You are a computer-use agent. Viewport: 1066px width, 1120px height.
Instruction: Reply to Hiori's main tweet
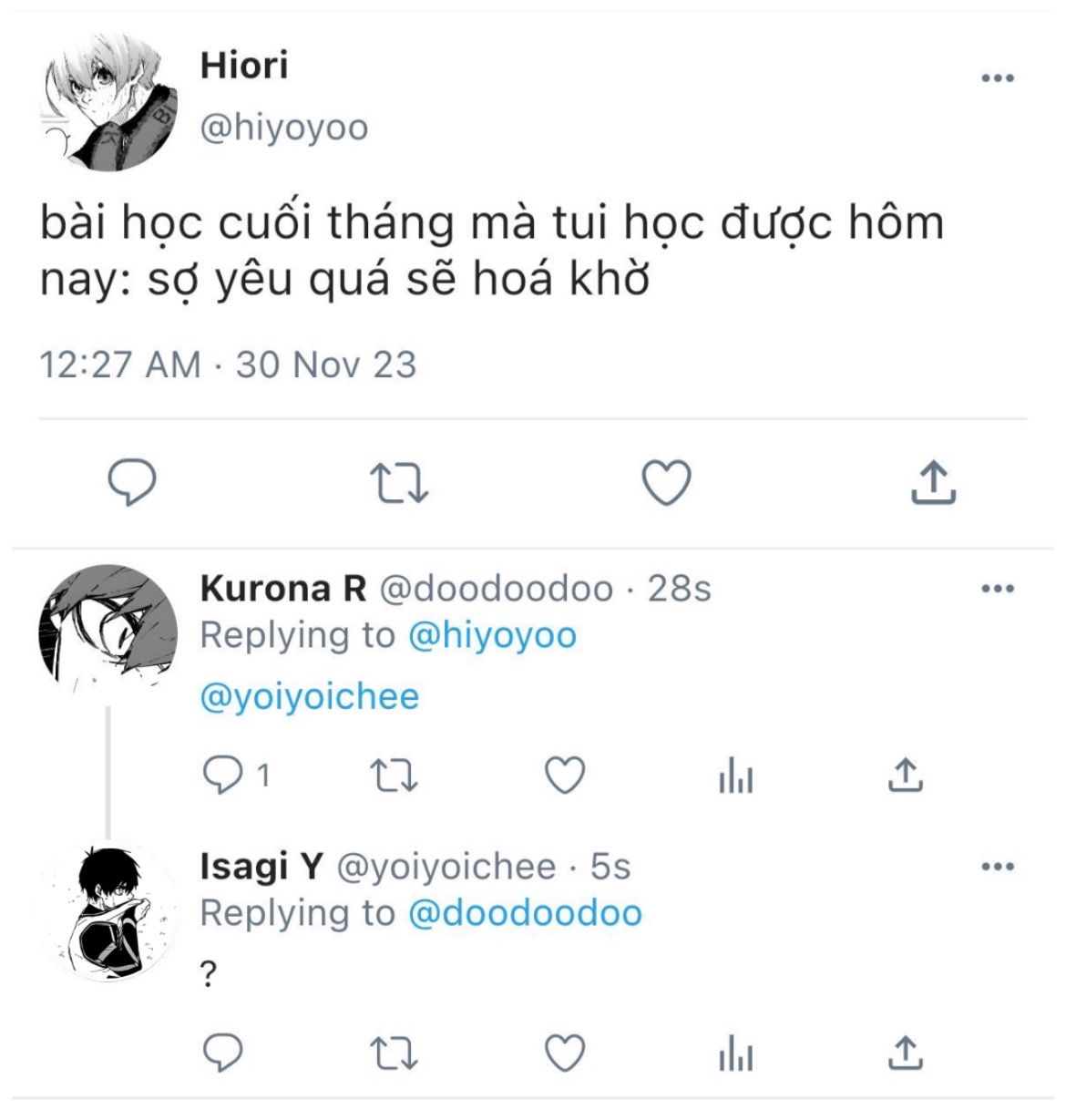tap(133, 482)
